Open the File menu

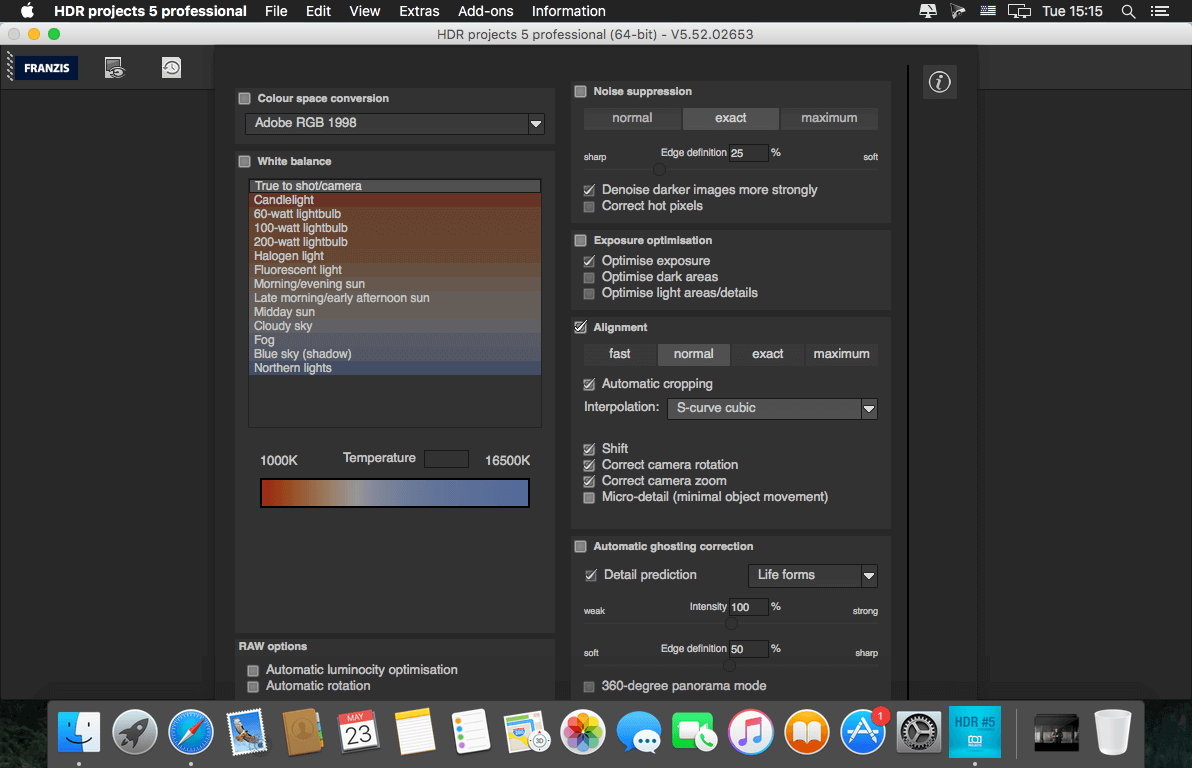pos(276,11)
